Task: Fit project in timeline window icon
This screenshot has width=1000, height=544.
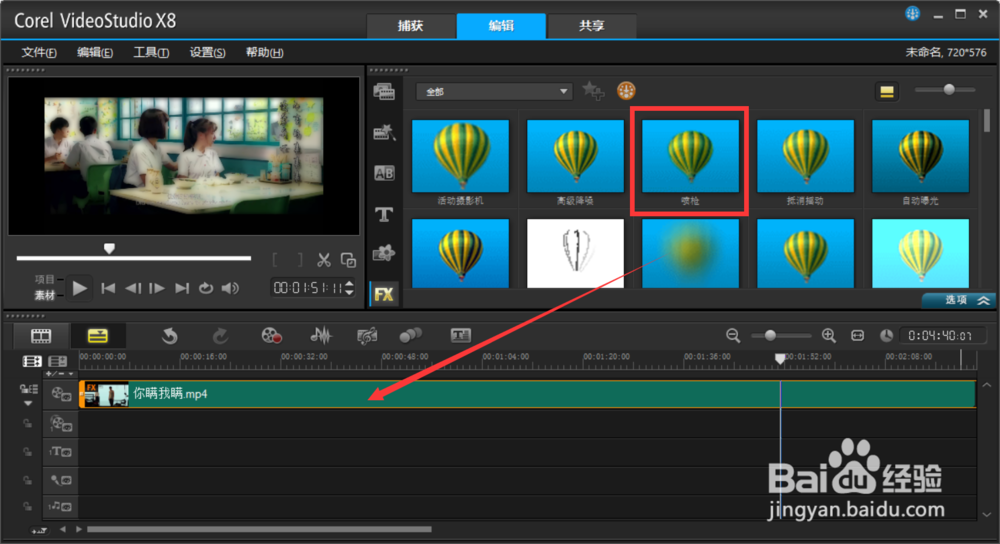Action: coord(858,335)
